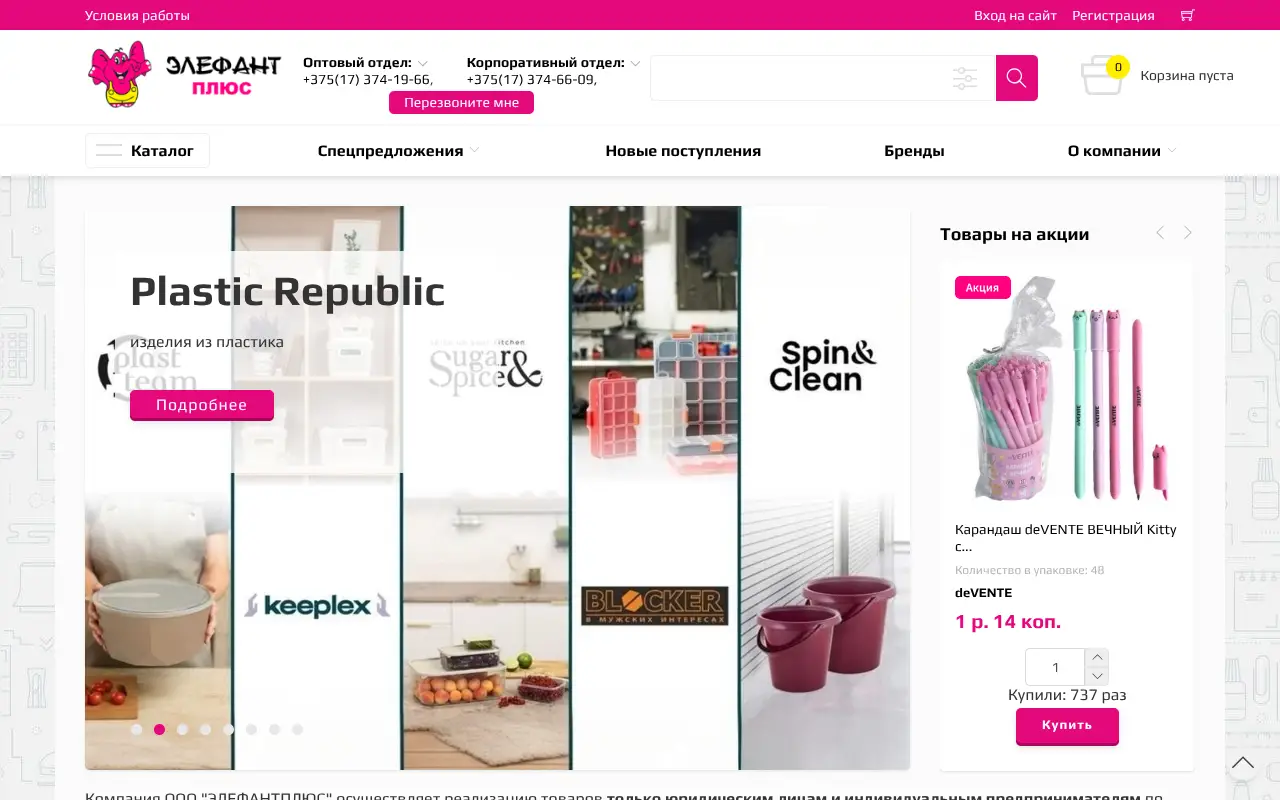This screenshot has width=1280, height=800.
Task: Open the Новые поступления menu item
Action: (683, 151)
